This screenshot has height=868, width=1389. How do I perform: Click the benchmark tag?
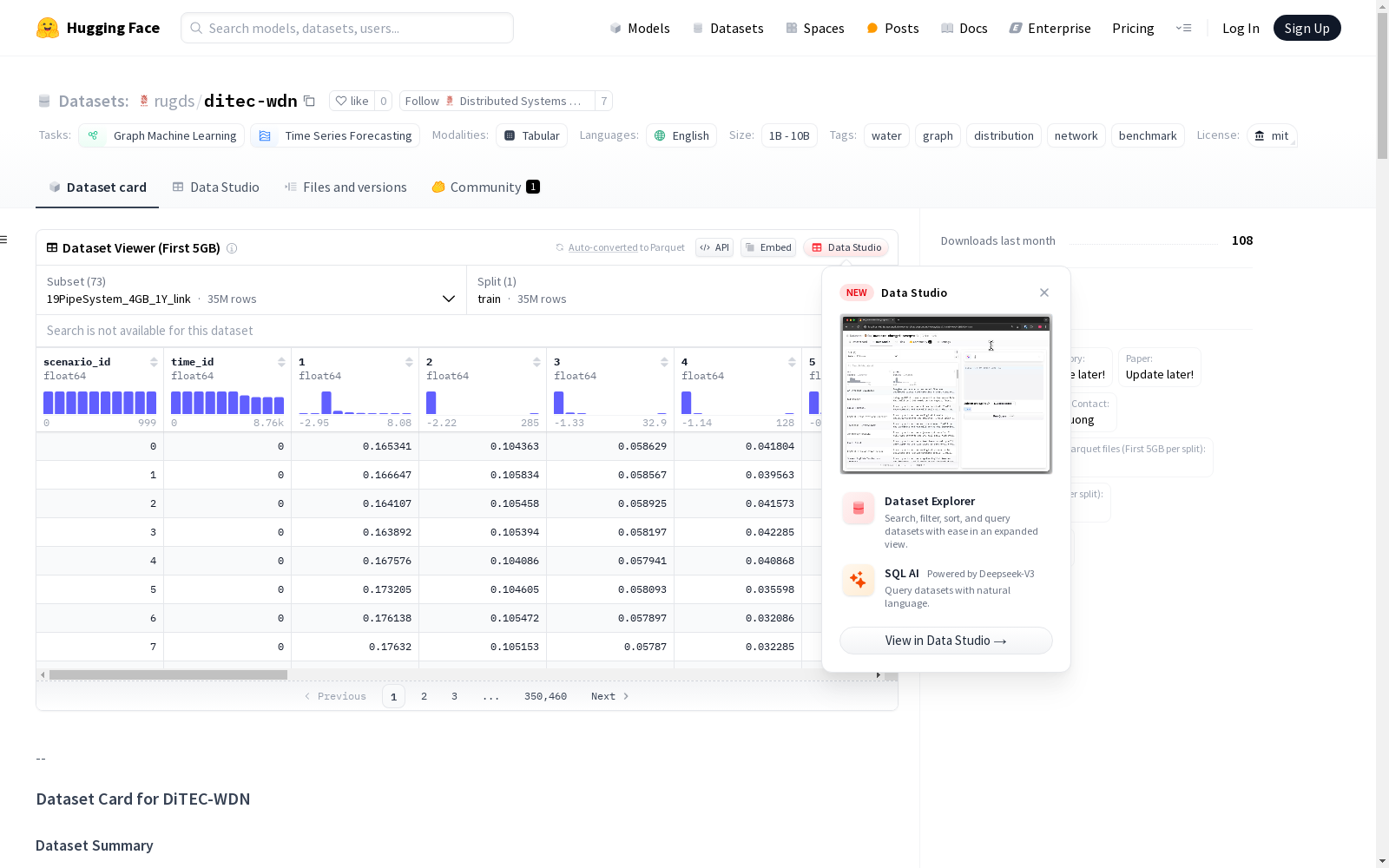tap(1148, 135)
